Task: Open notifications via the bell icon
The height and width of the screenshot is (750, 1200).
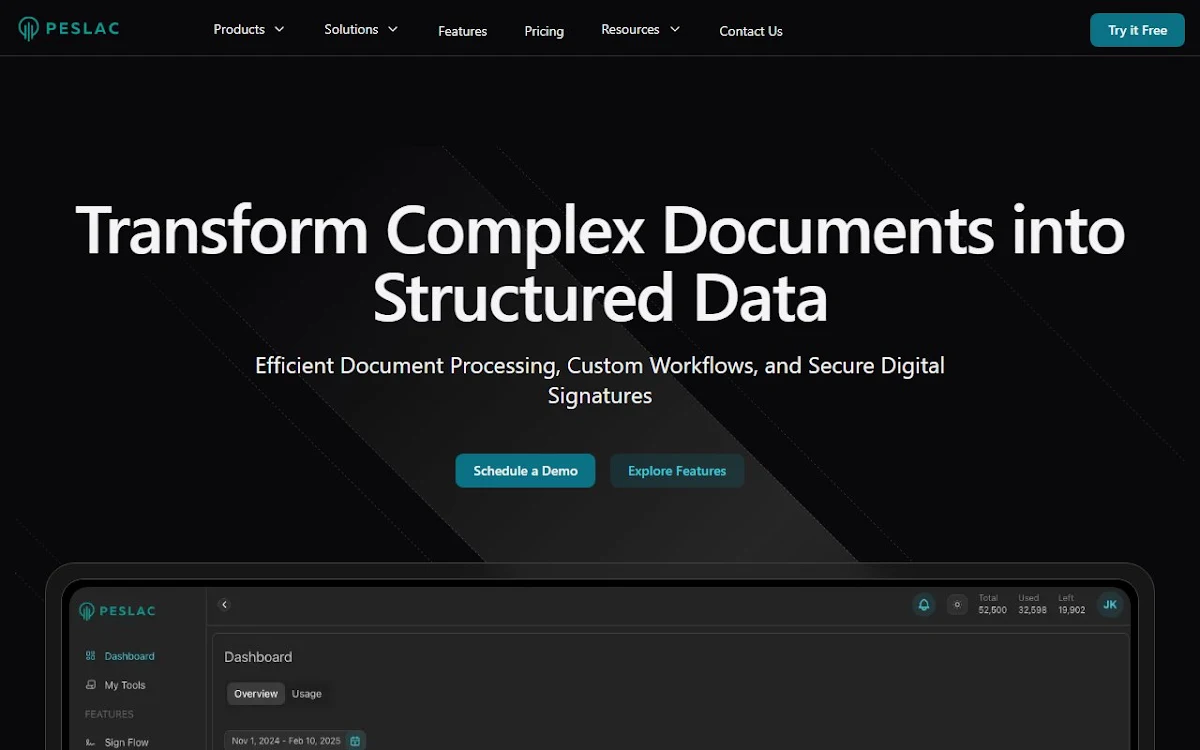Action: pos(924,604)
